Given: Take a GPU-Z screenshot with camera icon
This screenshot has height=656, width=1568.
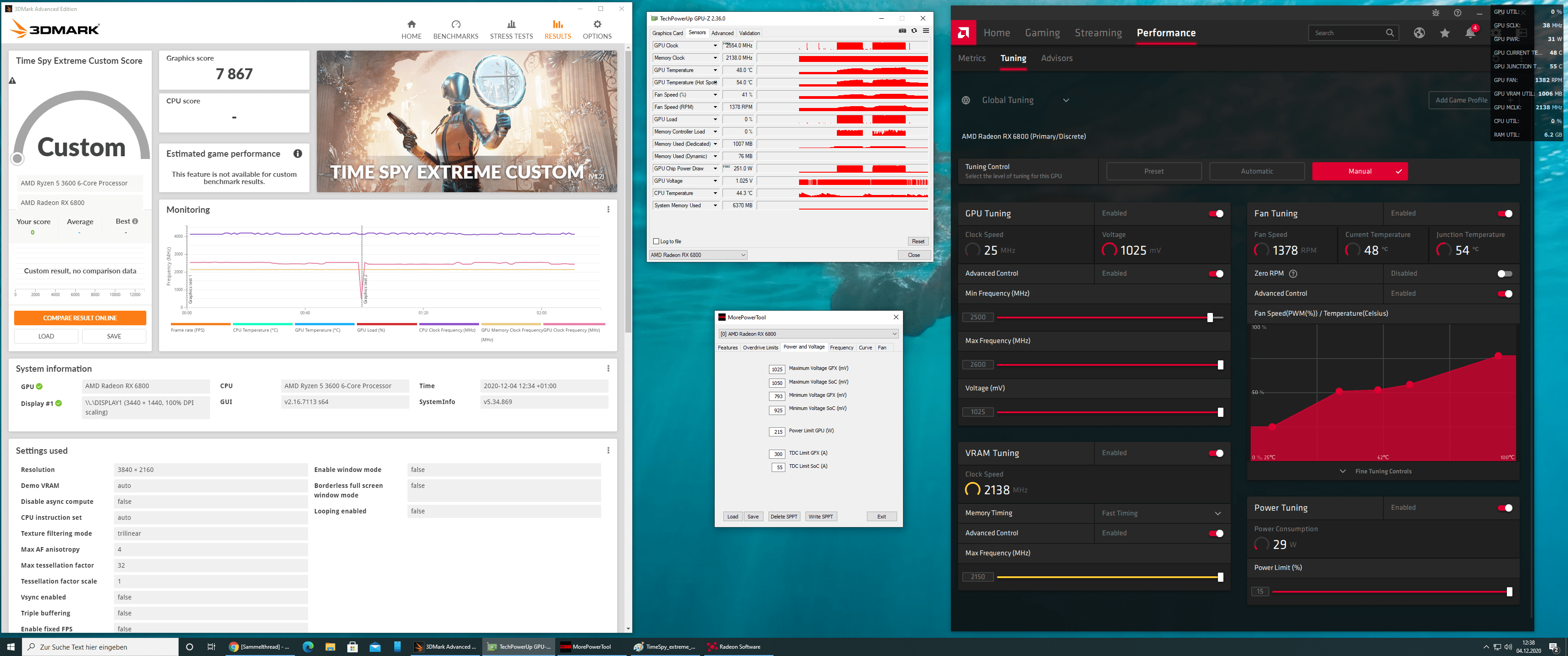Looking at the screenshot, I should [902, 31].
